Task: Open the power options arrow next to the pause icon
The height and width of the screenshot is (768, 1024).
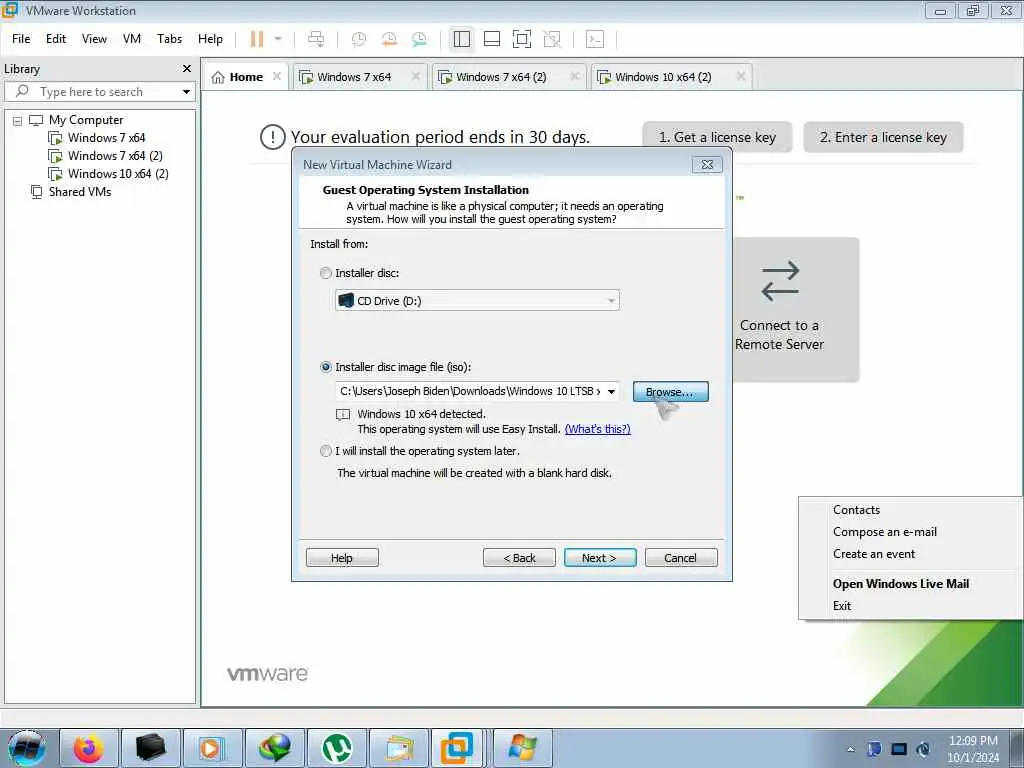Action: tap(278, 39)
